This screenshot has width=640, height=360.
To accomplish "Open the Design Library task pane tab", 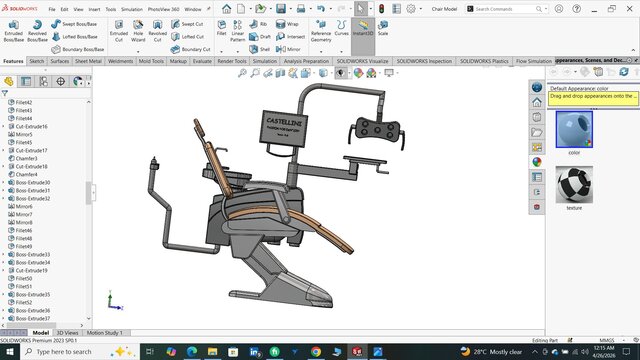I will 537,118.
